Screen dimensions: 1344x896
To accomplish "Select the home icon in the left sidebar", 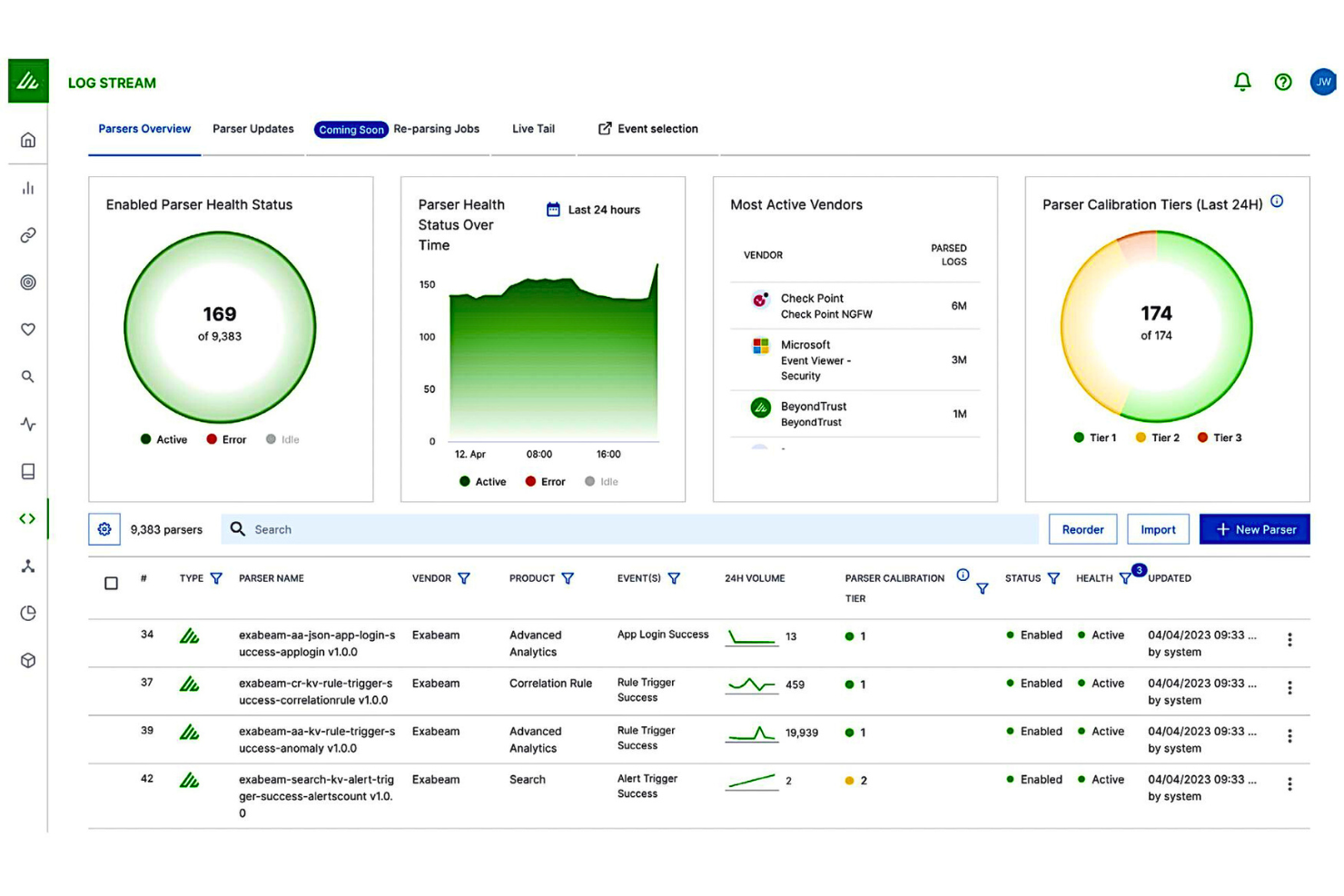I will (27, 141).
